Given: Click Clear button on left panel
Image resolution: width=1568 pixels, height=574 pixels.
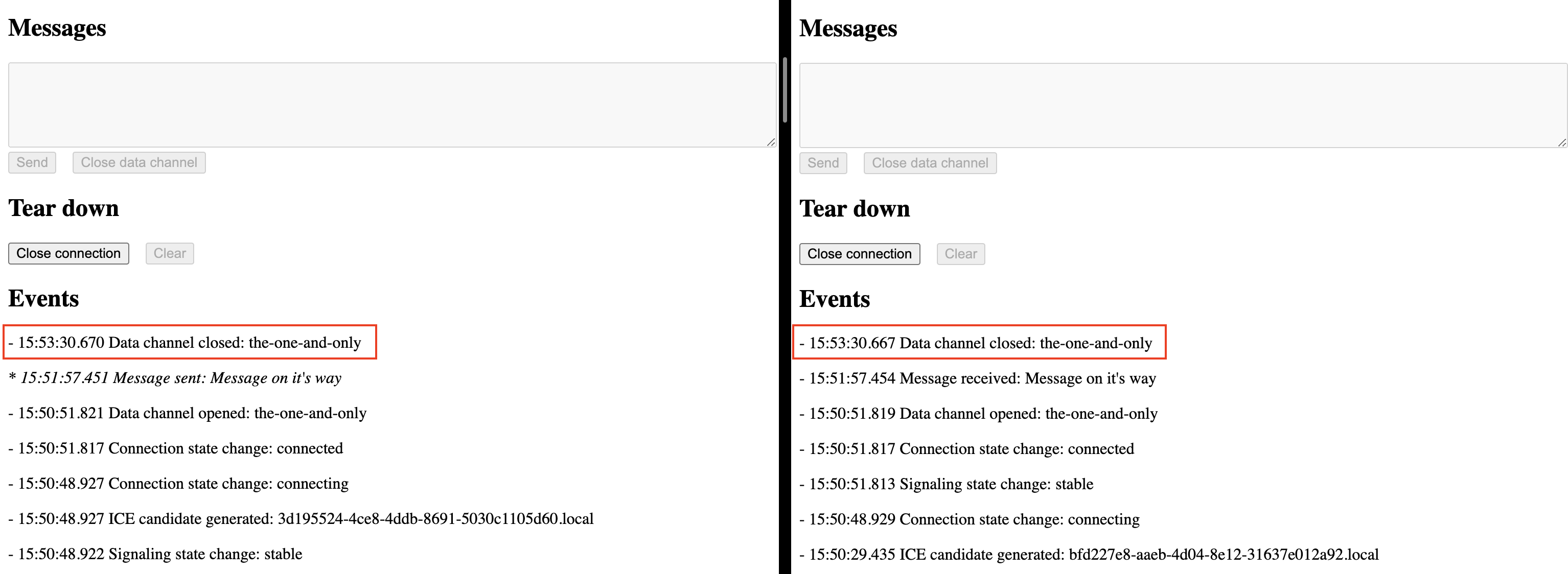Looking at the screenshot, I should click(x=170, y=253).
